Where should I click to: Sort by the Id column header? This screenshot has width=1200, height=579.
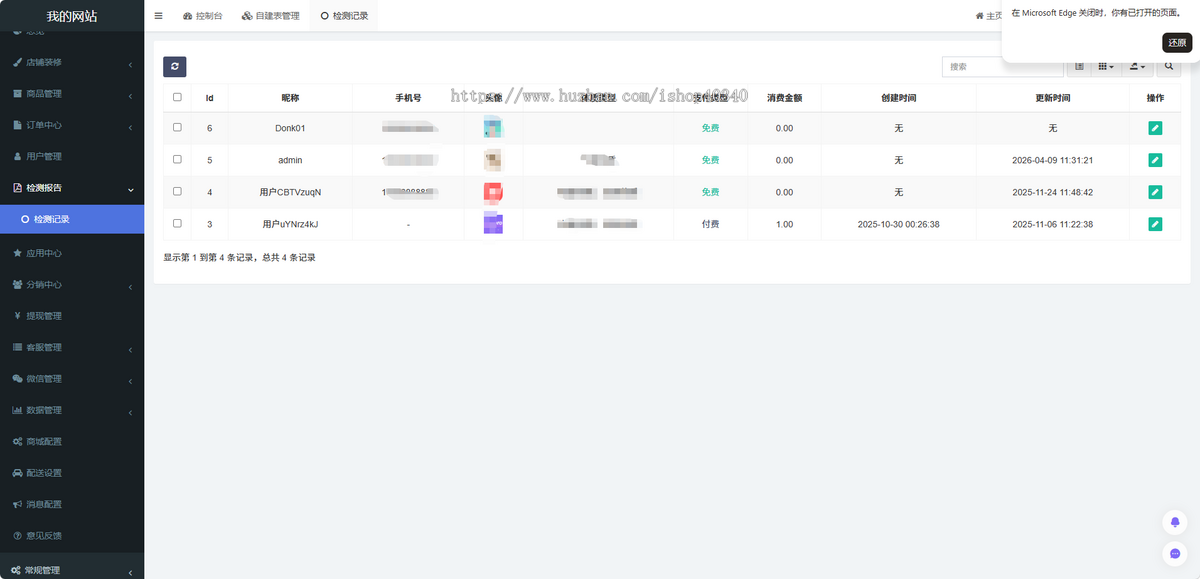tap(210, 98)
